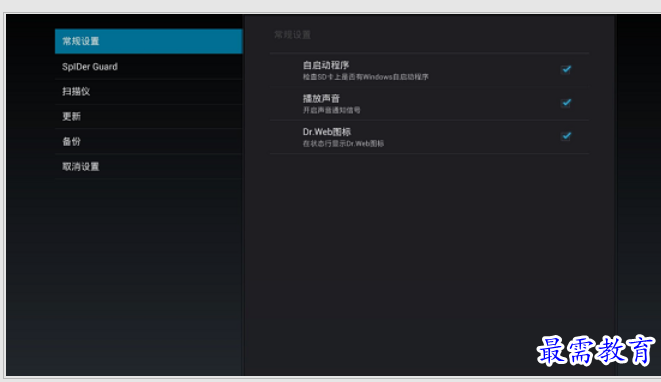Toggle the Dr.Web图标 checkbox

coord(566,136)
